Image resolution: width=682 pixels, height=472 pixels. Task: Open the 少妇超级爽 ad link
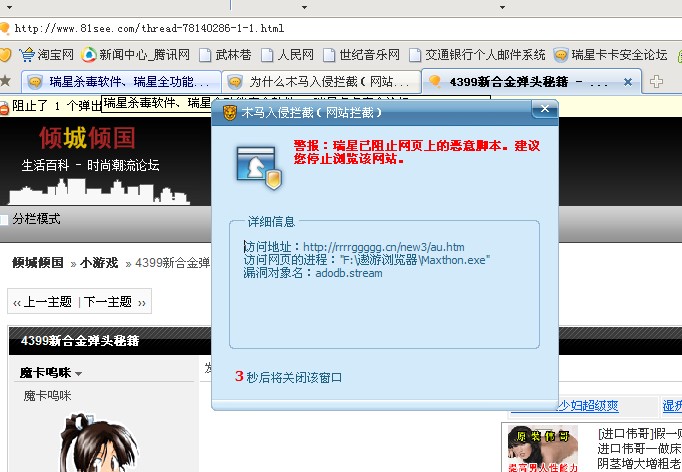point(587,406)
